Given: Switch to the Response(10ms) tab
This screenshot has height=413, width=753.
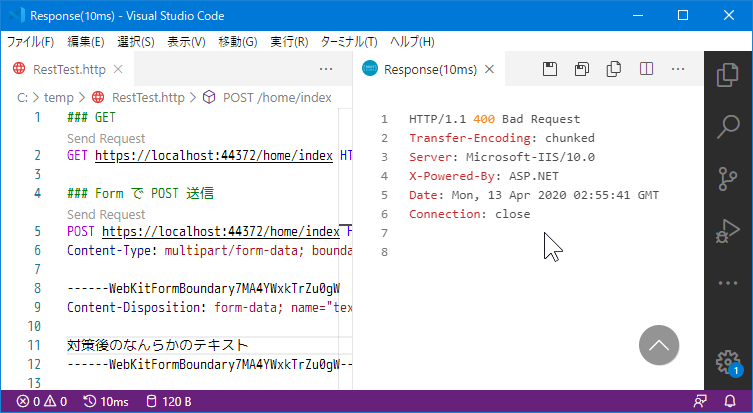Looking at the screenshot, I should (x=430, y=69).
